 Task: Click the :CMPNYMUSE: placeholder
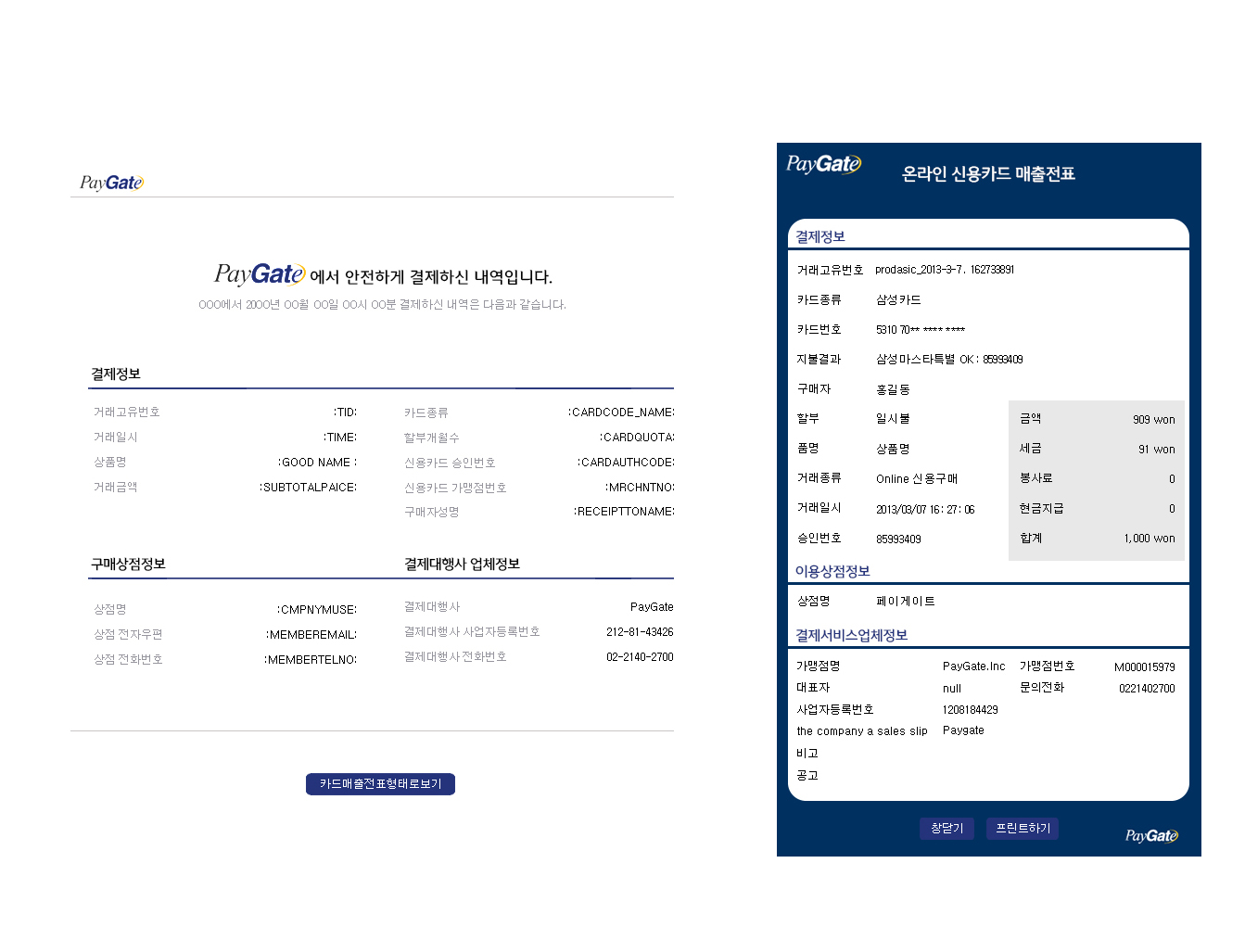[317, 610]
